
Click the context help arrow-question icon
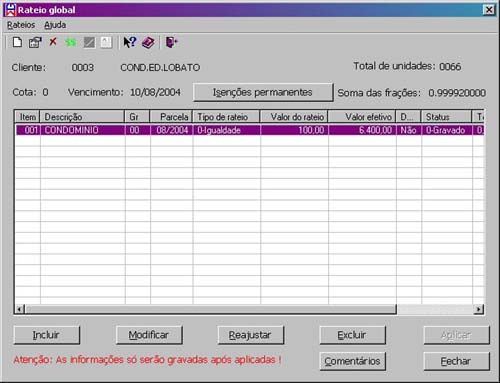tap(130, 42)
